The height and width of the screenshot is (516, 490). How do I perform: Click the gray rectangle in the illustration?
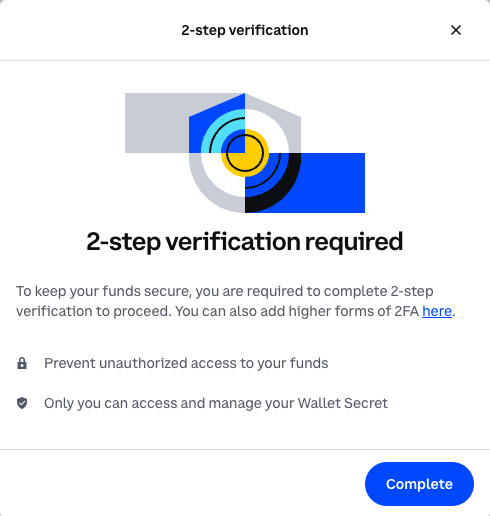[x=155, y=123]
